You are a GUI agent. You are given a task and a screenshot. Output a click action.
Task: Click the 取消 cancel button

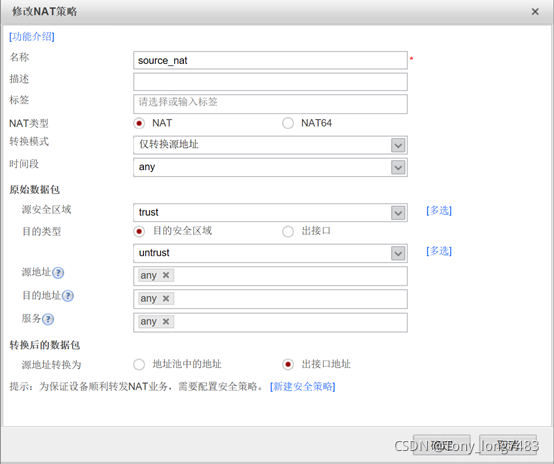[x=508, y=445]
